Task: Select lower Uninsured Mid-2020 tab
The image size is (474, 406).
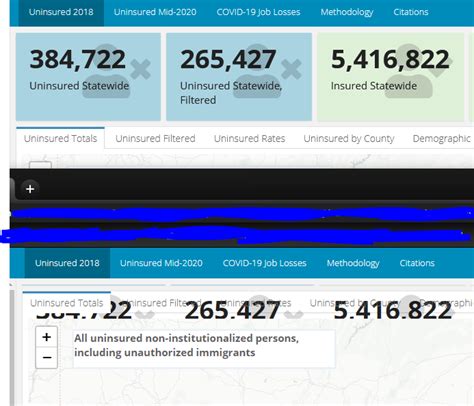Action: point(161,263)
